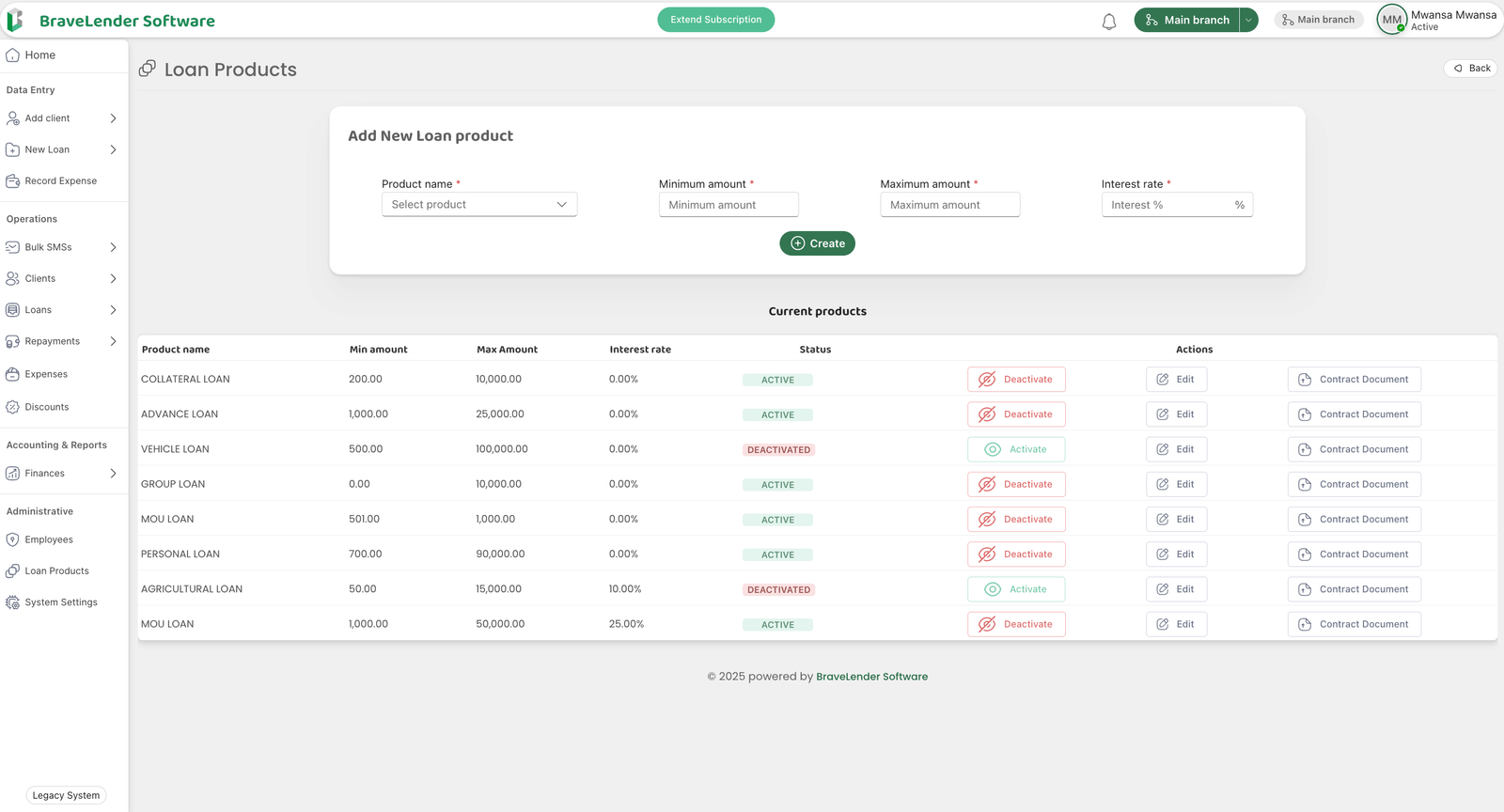Open Contract Document for PERSONAL LOAN
The height and width of the screenshot is (812, 1504).
click(1354, 554)
